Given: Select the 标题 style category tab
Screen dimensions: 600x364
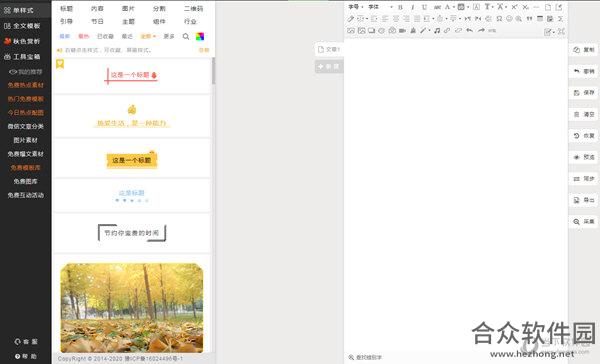Looking at the screenshot, I should coord(66,8).
